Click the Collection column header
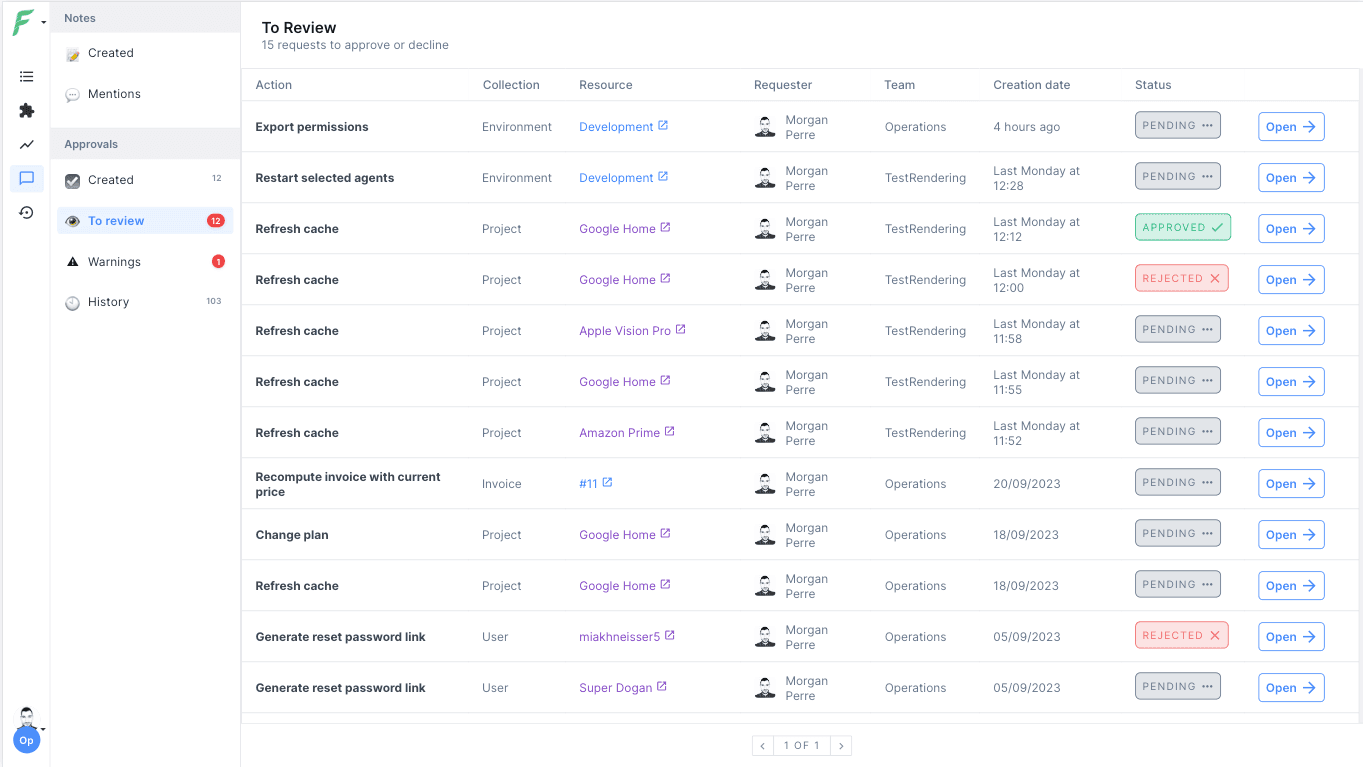The width and height of the screenshot is (1363, 767). click(x=511, y=85)
